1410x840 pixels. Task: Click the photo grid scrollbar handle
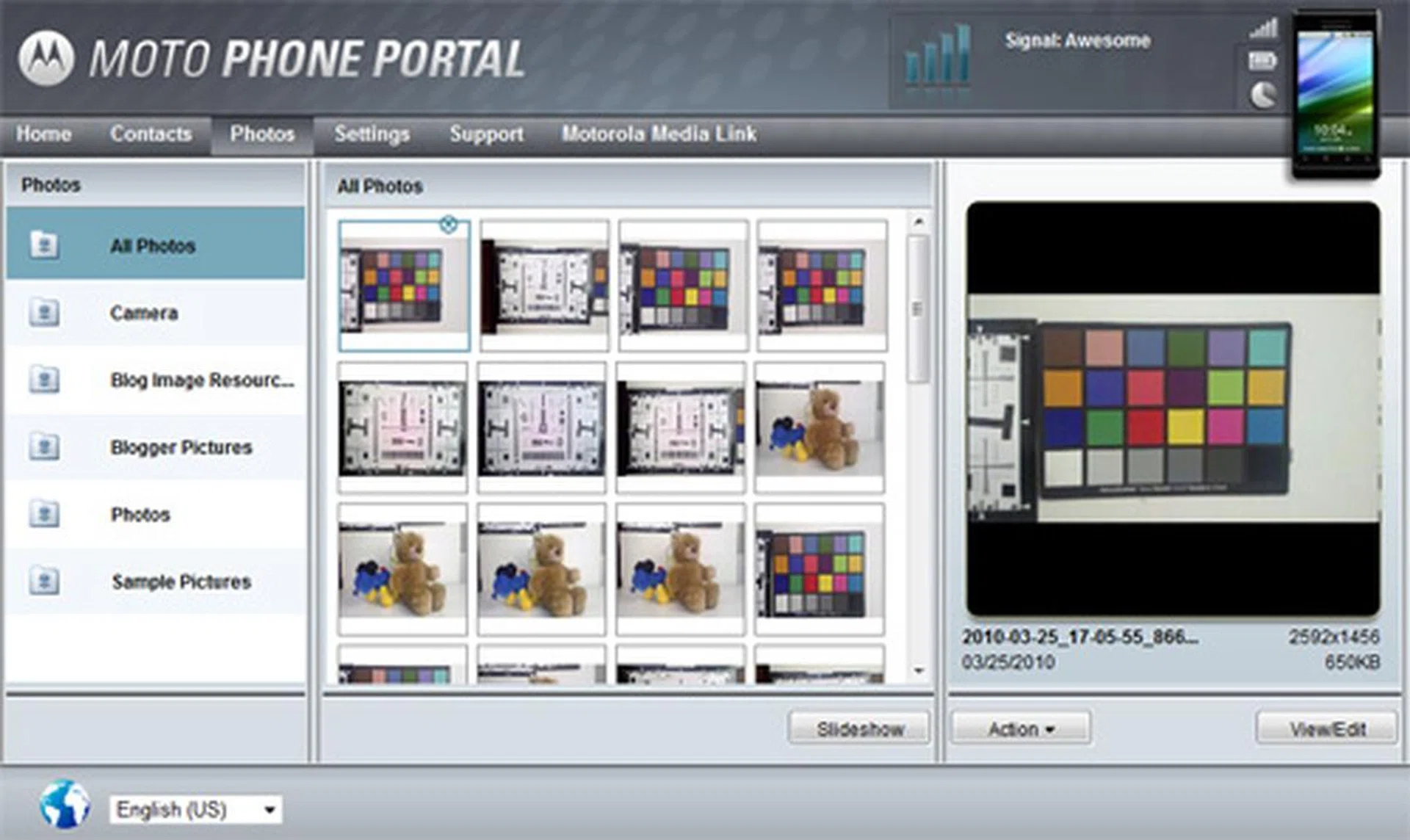coord(917,308)
